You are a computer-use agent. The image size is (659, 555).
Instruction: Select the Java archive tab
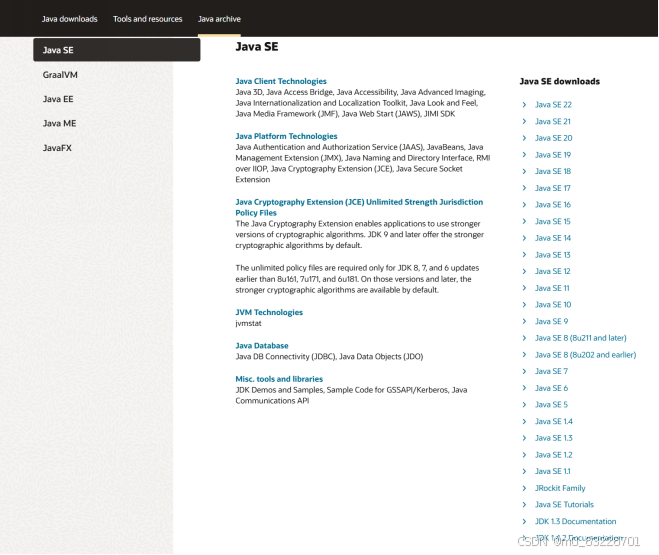[219, 19]
